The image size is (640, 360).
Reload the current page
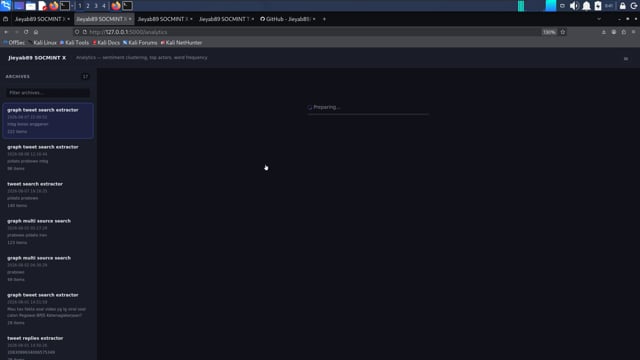coord(26,32)
